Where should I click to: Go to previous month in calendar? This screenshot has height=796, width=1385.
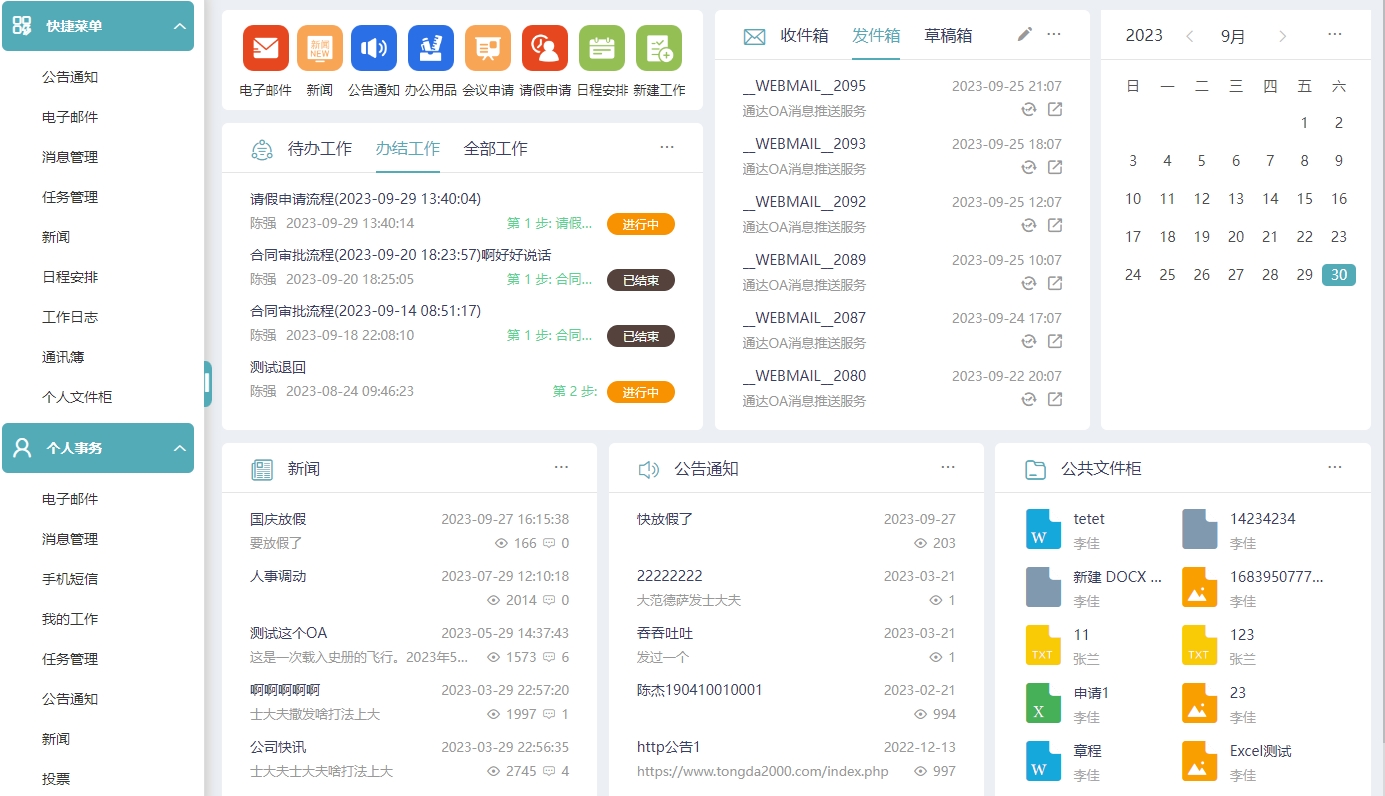[x=1190, y=36]
